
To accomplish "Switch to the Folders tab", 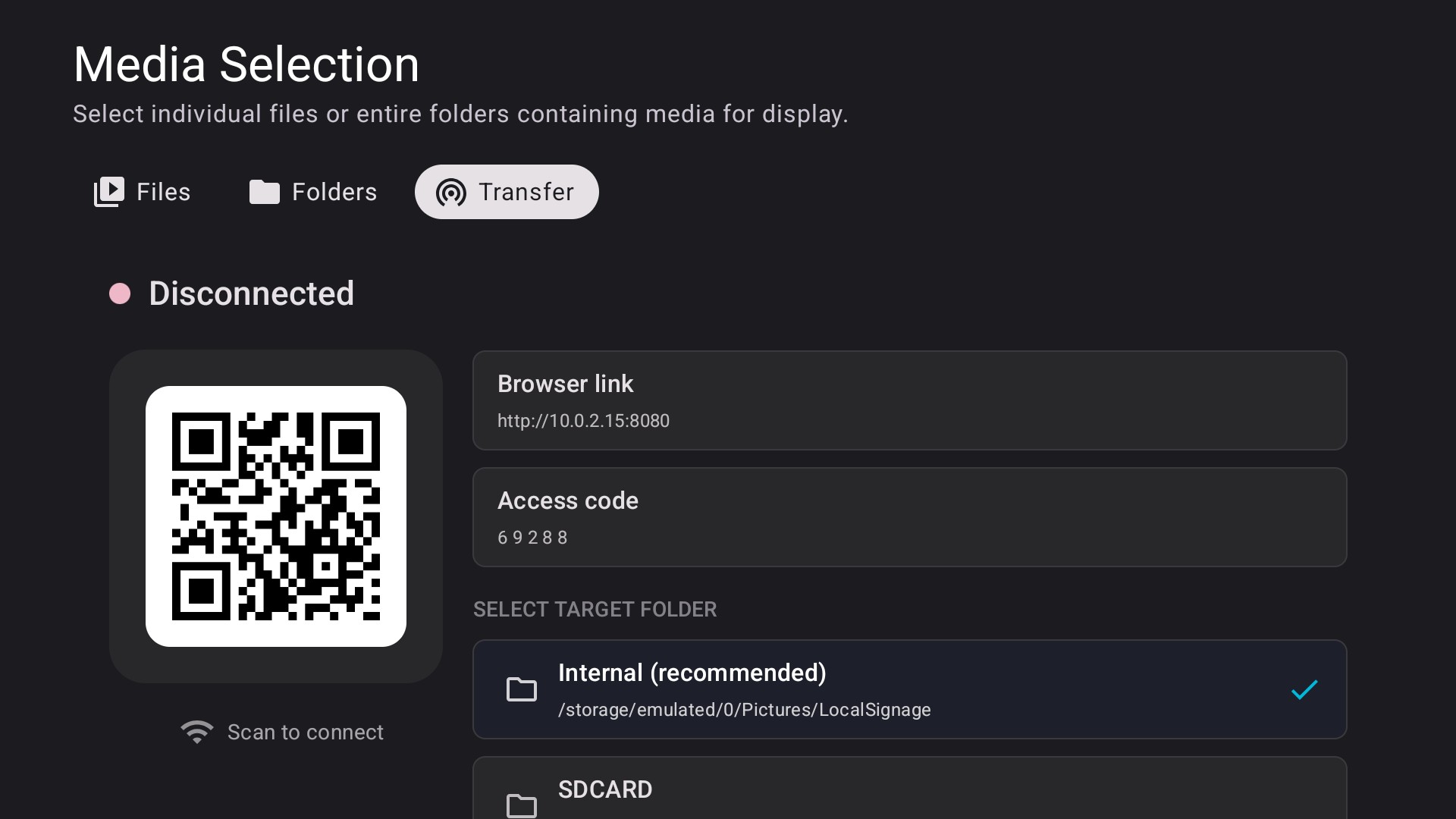I will 312,192.
